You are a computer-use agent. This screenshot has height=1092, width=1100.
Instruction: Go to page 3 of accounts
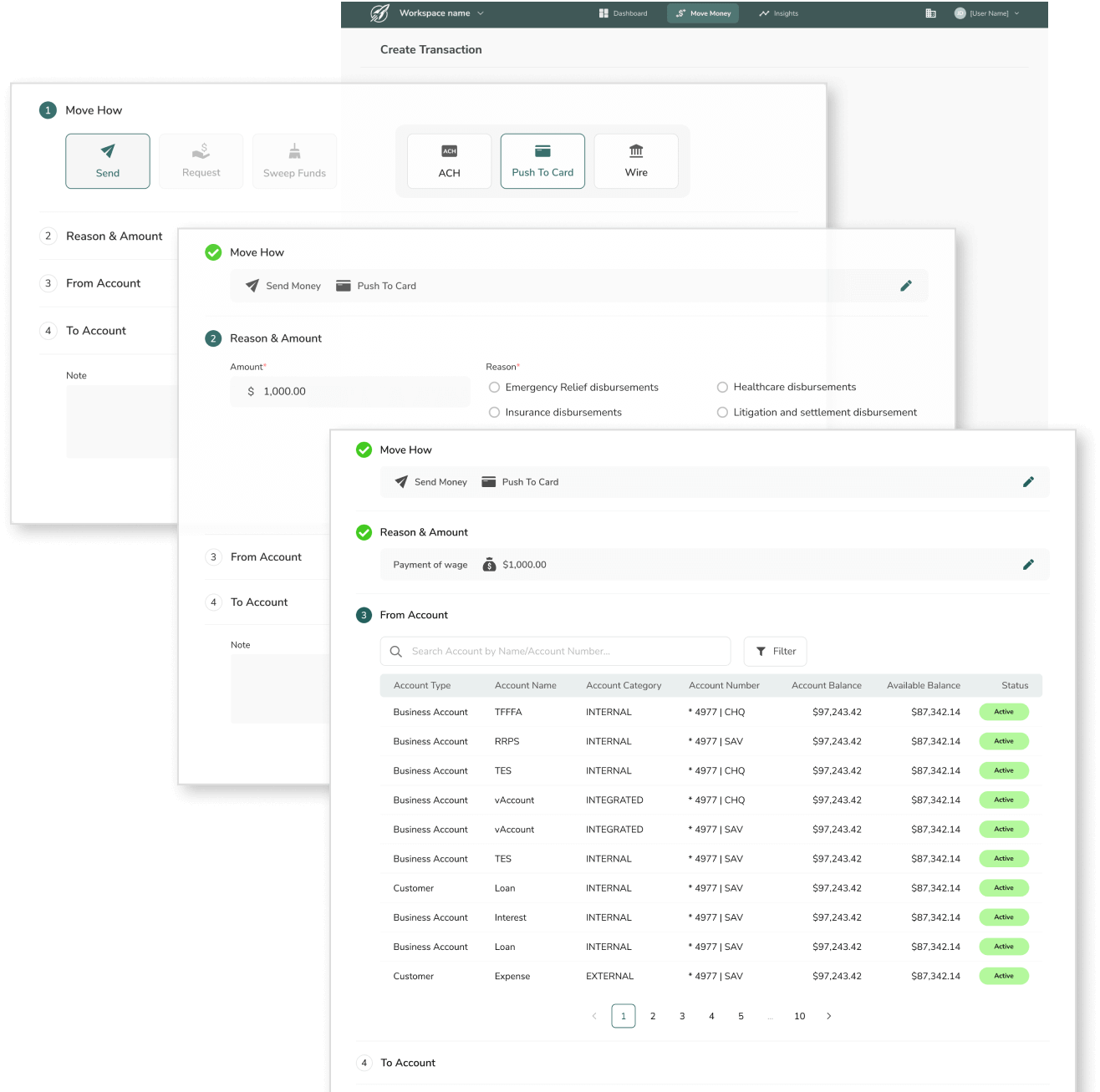682,1016
